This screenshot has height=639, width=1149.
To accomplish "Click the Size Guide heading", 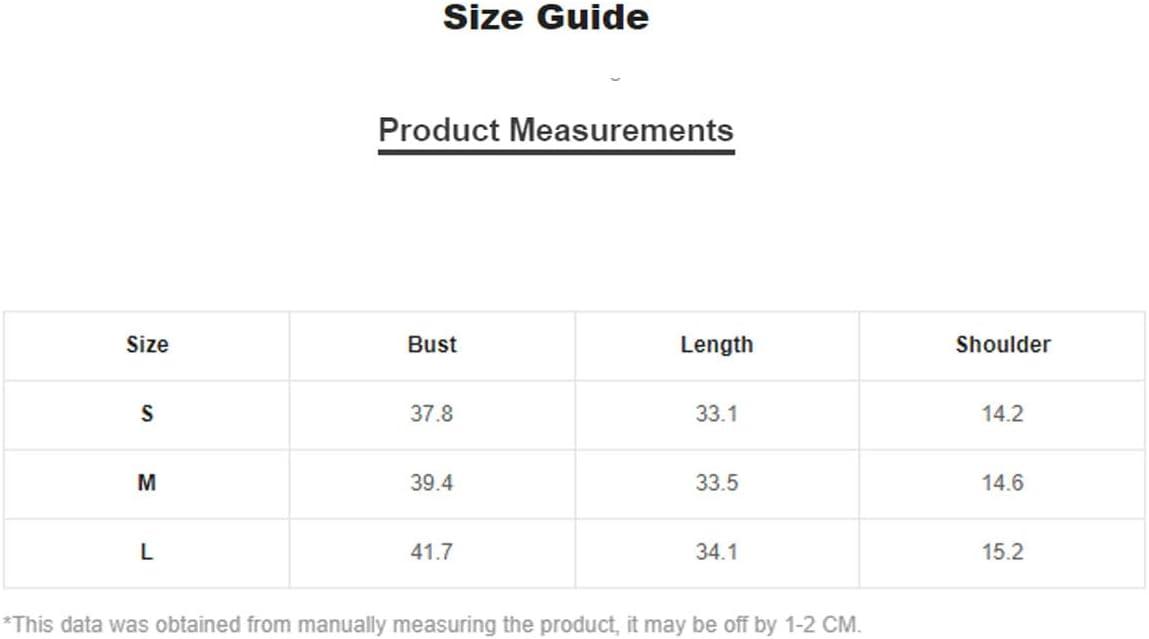I will pyautogui.click(x=546, y=18).
